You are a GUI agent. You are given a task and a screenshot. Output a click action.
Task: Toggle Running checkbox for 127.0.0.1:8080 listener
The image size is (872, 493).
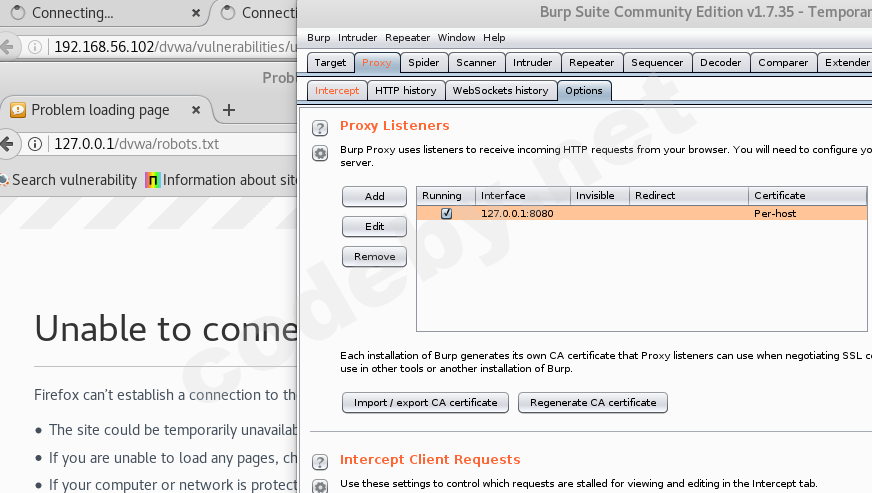pyautogui.click(x=446, y=213)
